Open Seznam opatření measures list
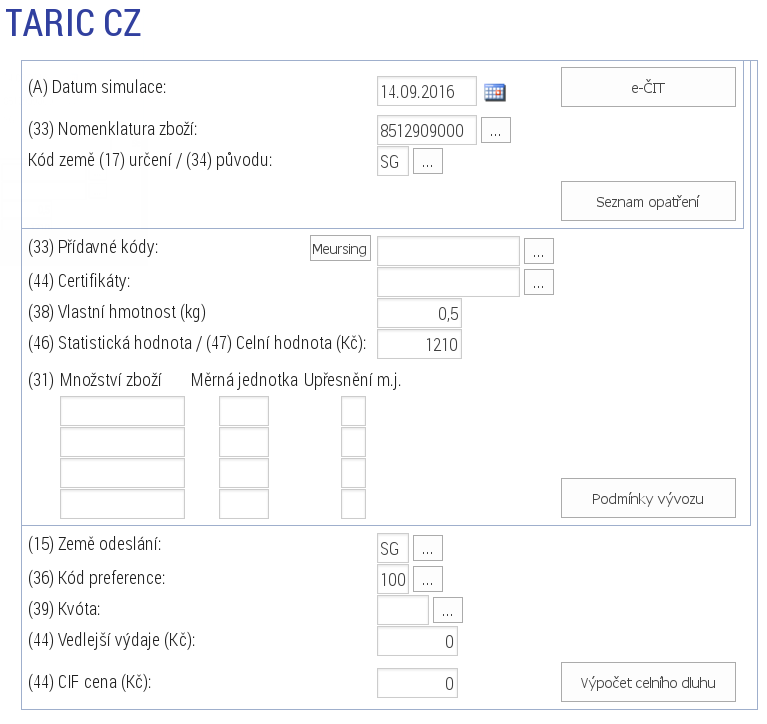767x724 pixels. pyautogui.click(x=648, y=201)
